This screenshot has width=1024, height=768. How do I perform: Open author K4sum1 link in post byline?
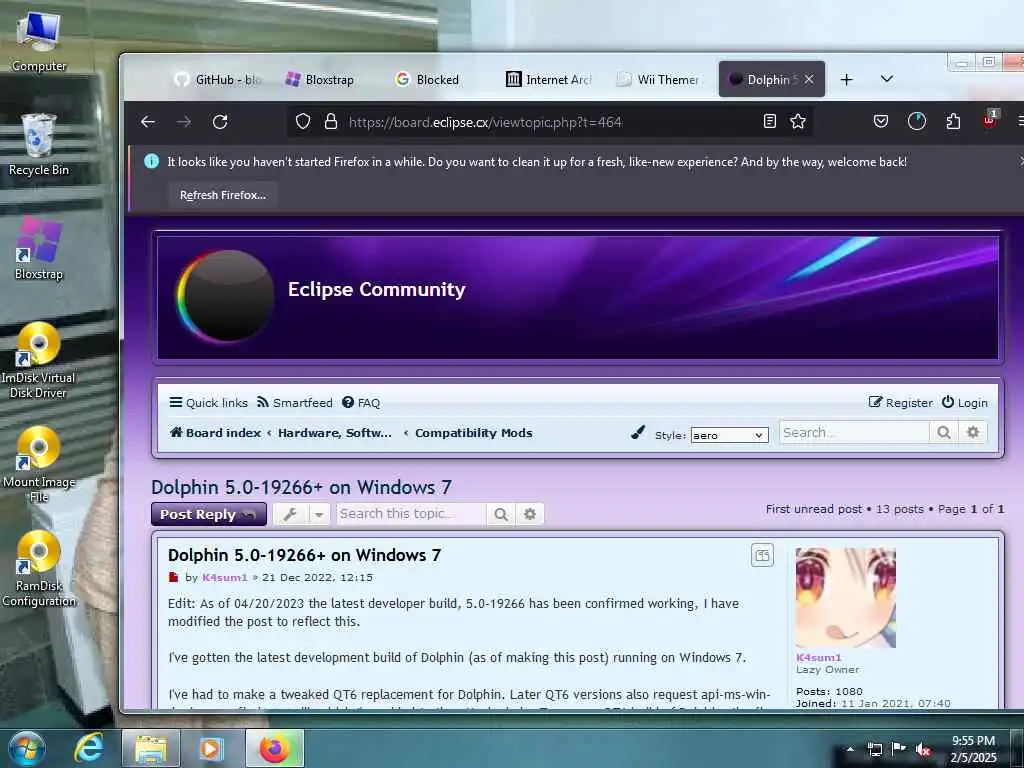click(x=225, y=577)
